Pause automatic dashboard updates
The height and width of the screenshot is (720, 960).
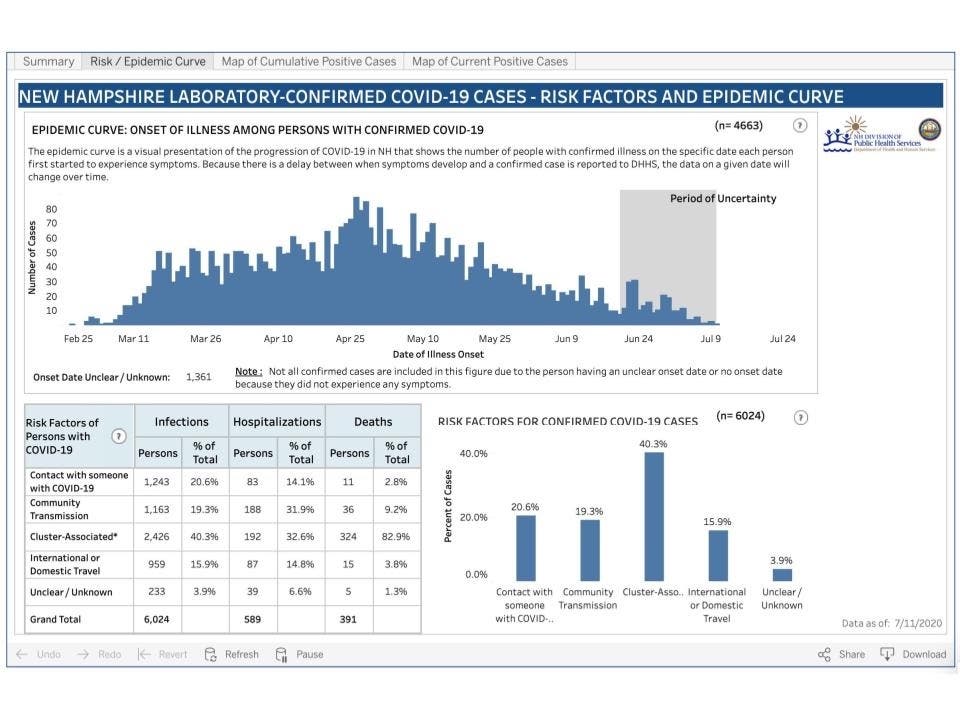tap(301, 653)
